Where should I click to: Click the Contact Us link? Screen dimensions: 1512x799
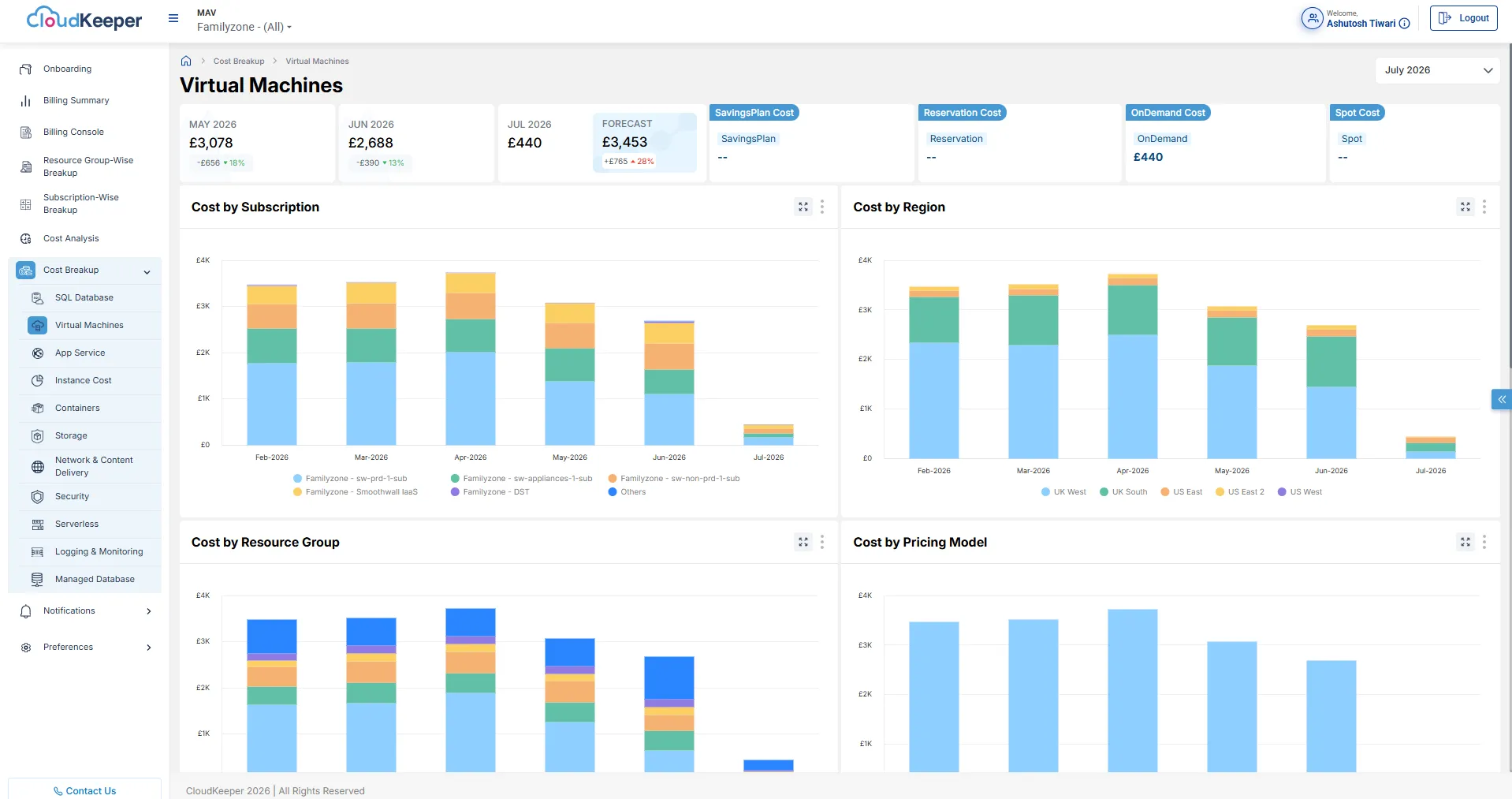[x=84, y=790]
